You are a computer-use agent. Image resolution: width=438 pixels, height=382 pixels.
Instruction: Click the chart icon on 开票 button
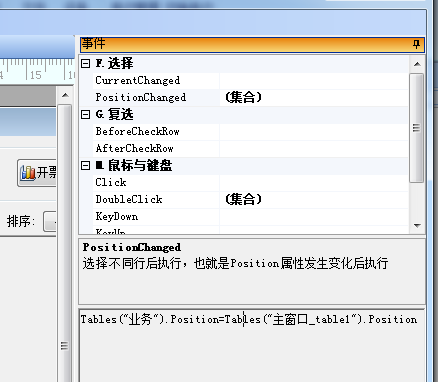(x=28, y=173)
